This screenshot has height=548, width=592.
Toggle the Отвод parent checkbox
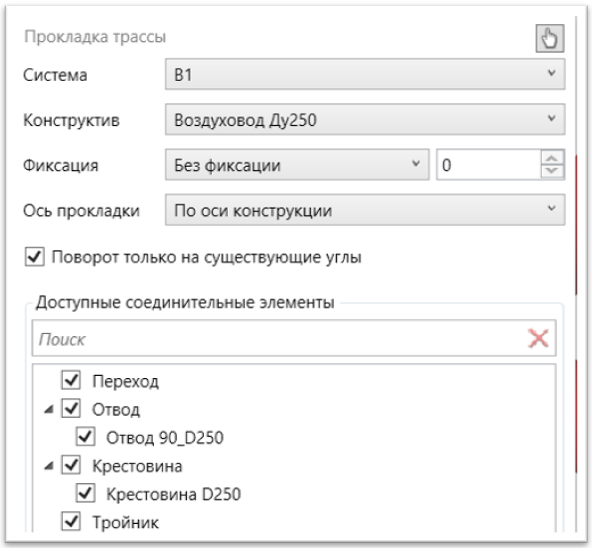(x=71, y=409)
